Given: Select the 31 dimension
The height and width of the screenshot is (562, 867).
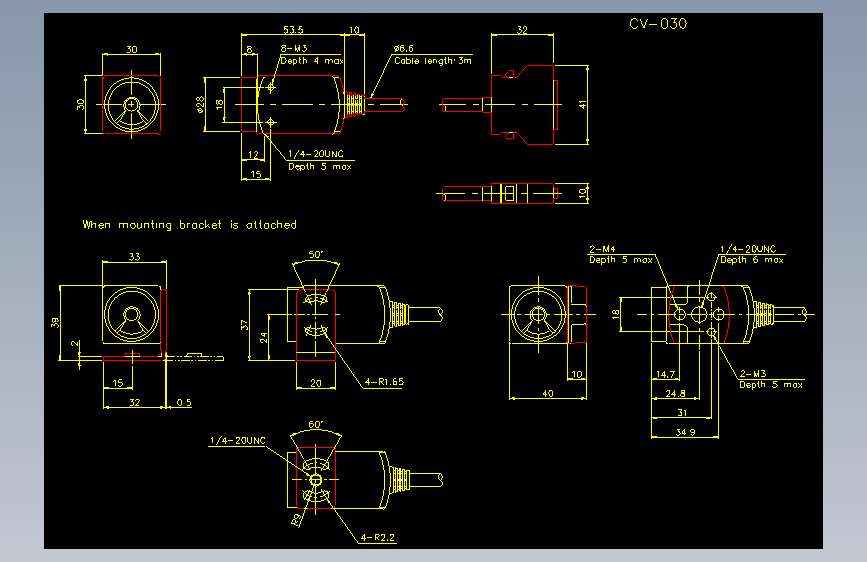Looking at the screenshot, I should click(682, 413).
